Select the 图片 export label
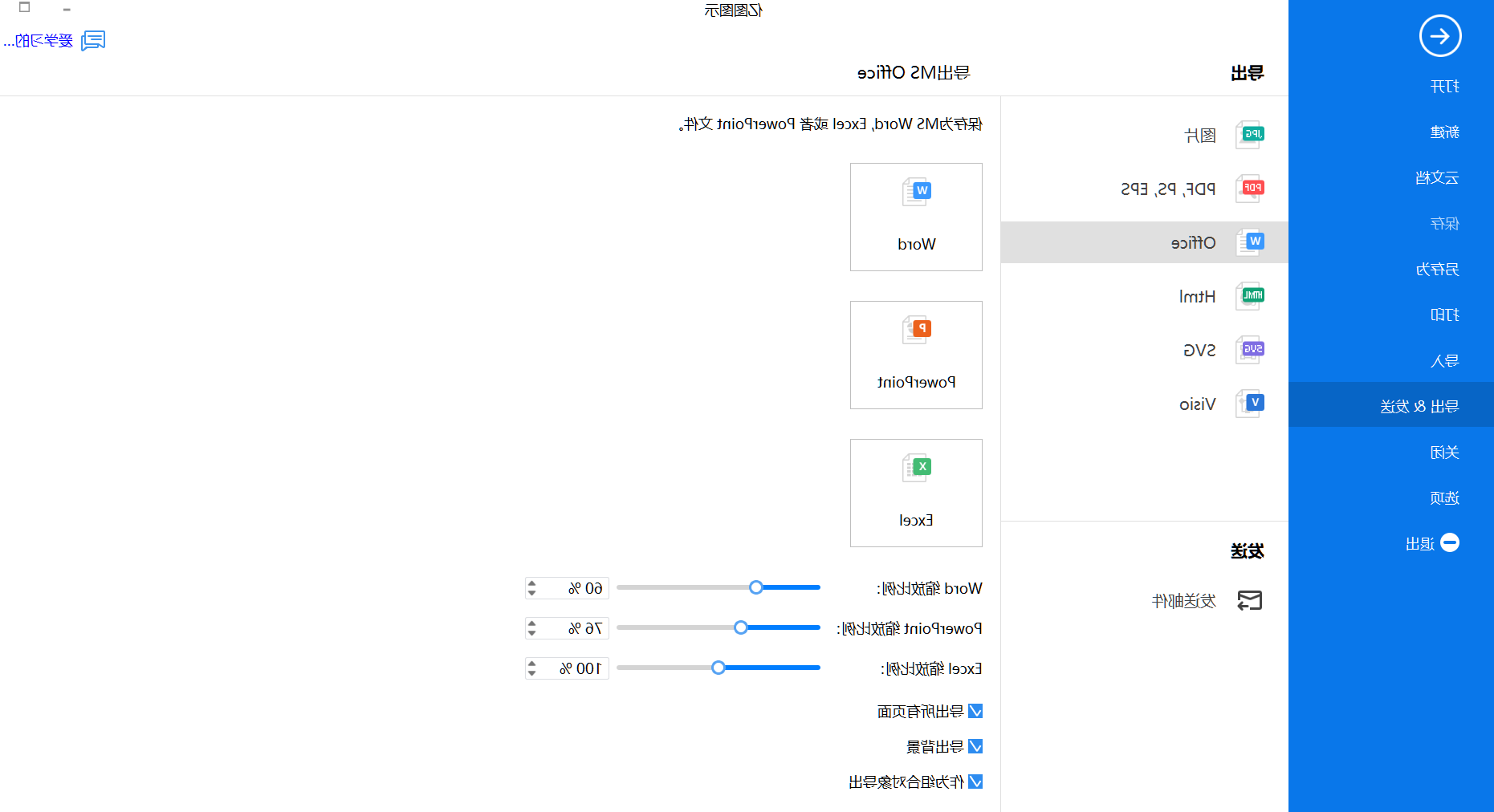The height and width of the screenshot is (812, 1494). click(x=1200, y=136)
